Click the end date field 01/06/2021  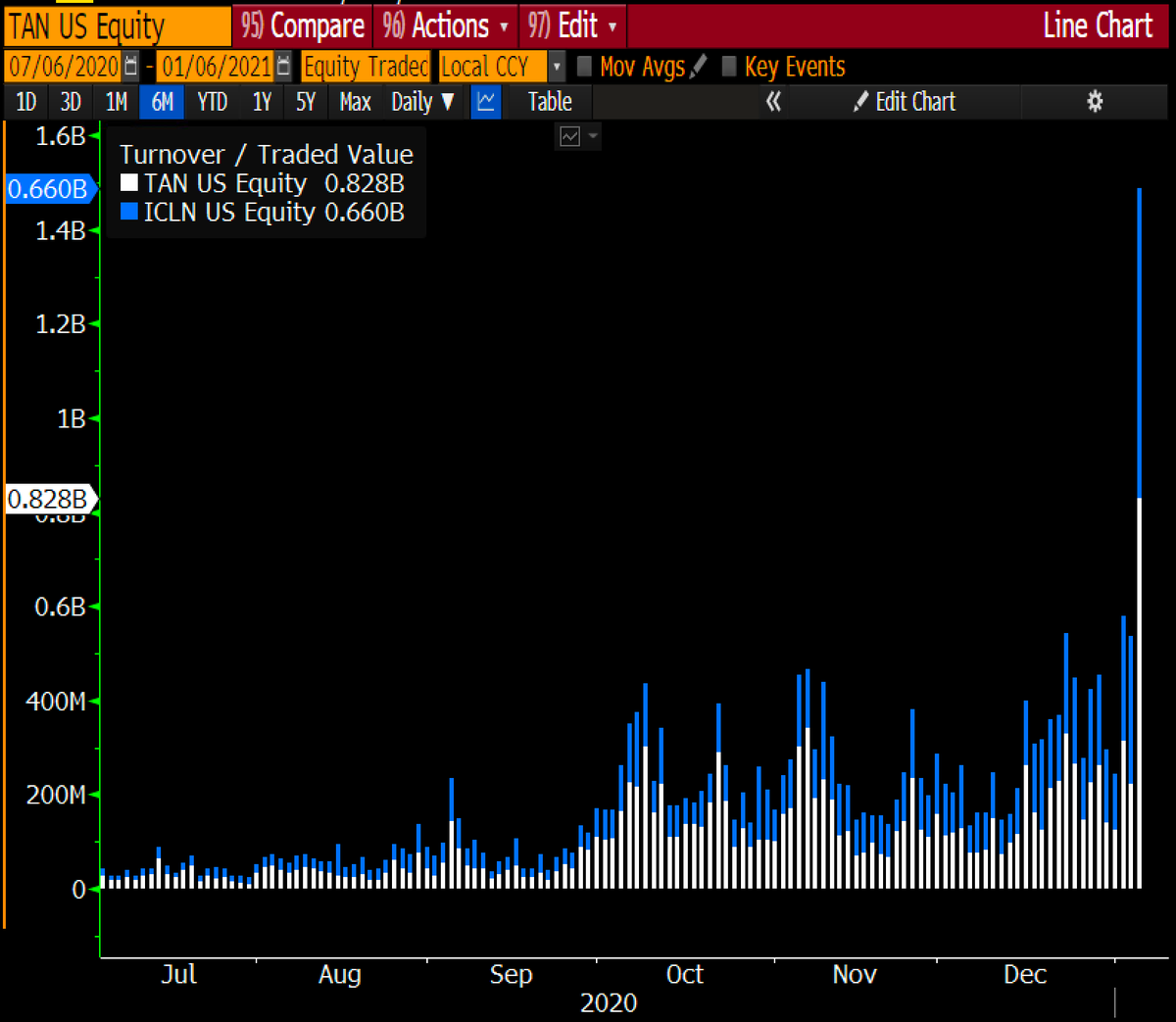pos(216,67)
